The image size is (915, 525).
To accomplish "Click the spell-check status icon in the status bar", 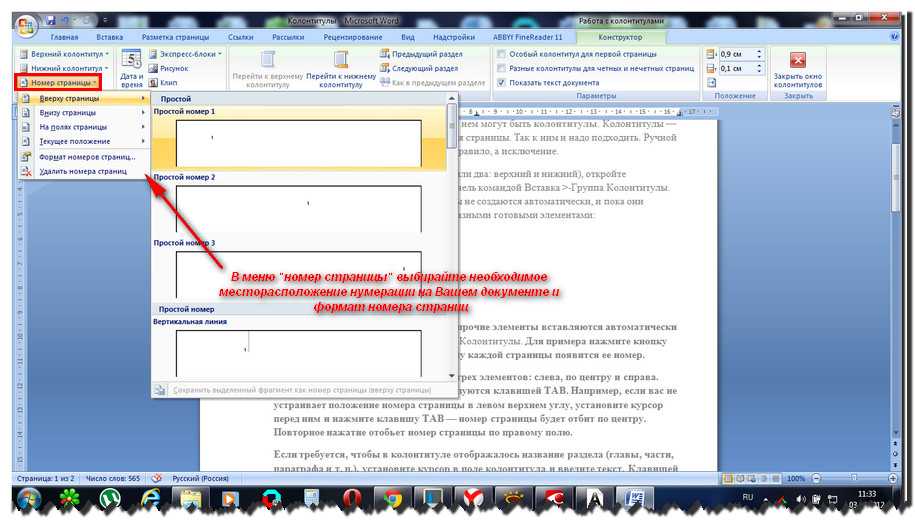I will (x=156, y=478).
